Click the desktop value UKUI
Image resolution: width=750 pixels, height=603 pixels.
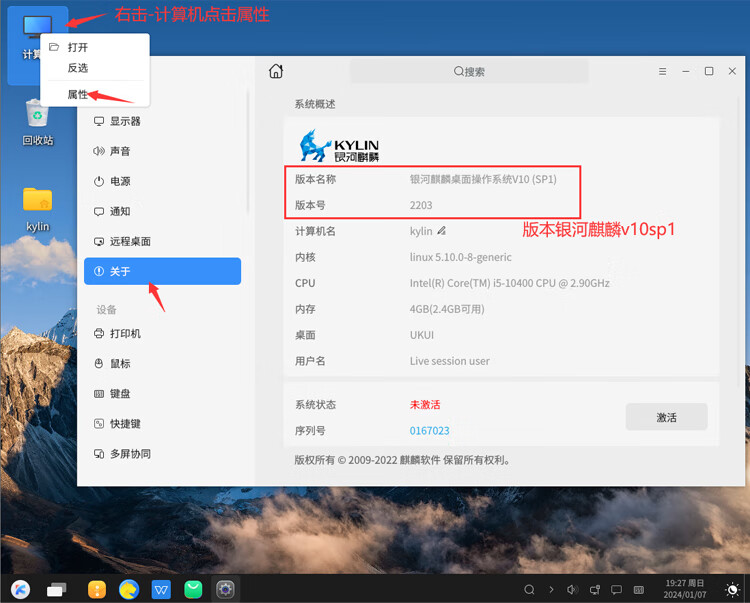tap(422, 335)
